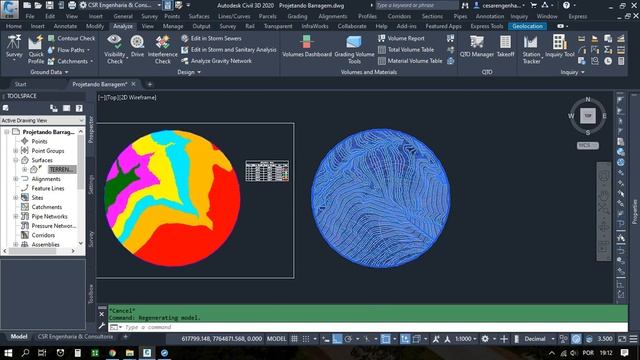640x360 pixels.
Task: Open the Station Tracker tool
Action: tap(531, 49)
